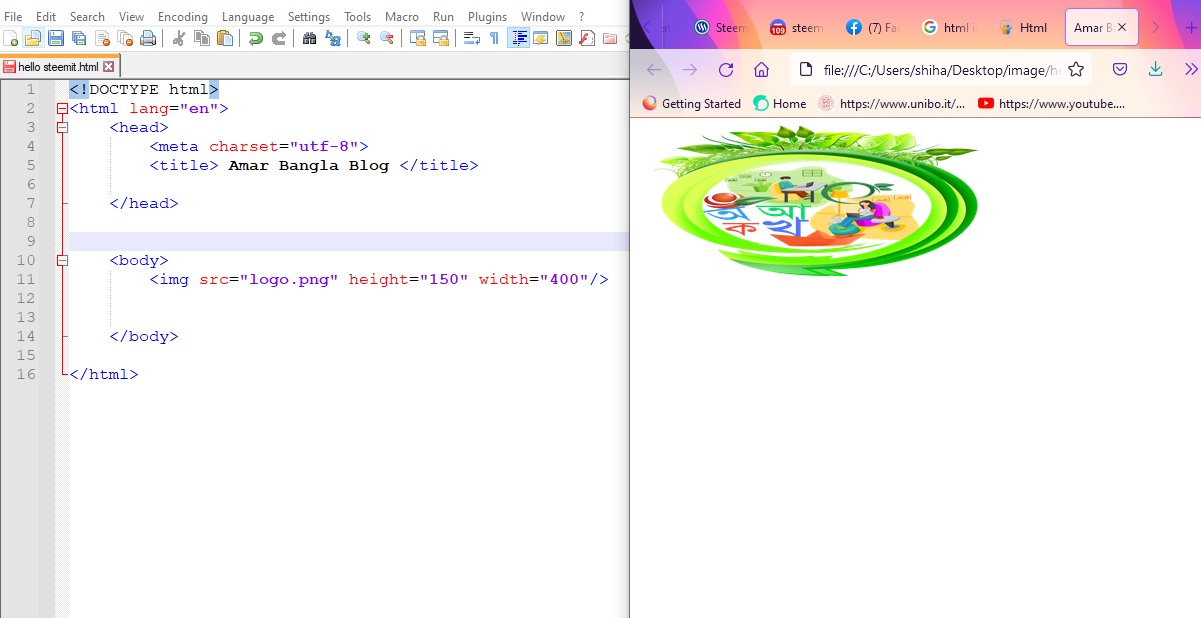Open the Encoding menu
Image resolution: width=1201 pixels, height=618 pixels.
click(183, 17)
